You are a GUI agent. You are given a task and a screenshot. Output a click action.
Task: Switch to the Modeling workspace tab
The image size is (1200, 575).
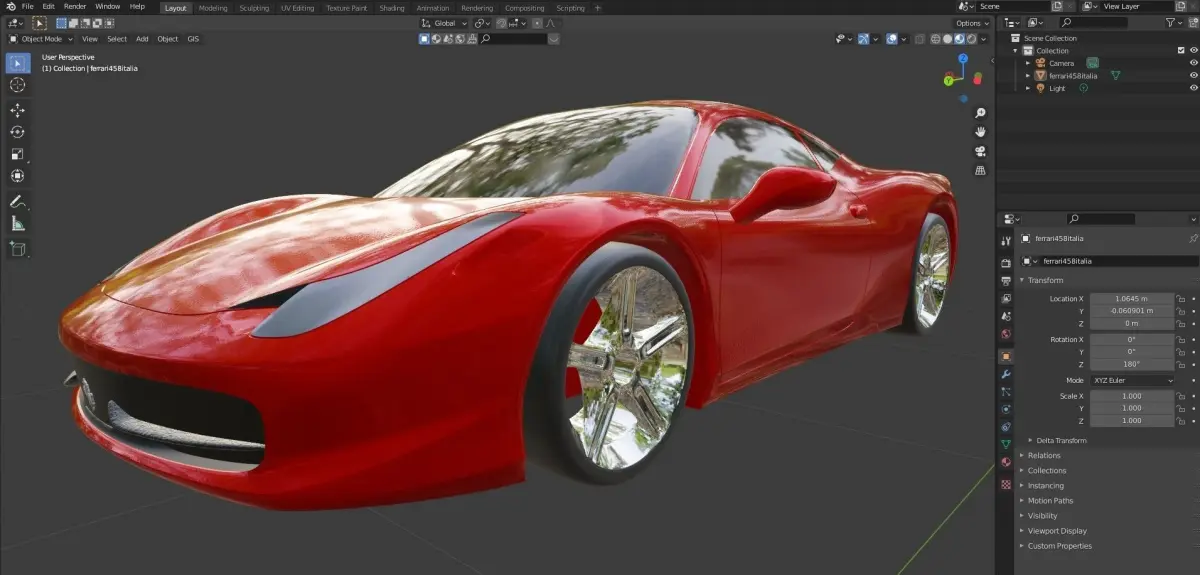(212, 8)
